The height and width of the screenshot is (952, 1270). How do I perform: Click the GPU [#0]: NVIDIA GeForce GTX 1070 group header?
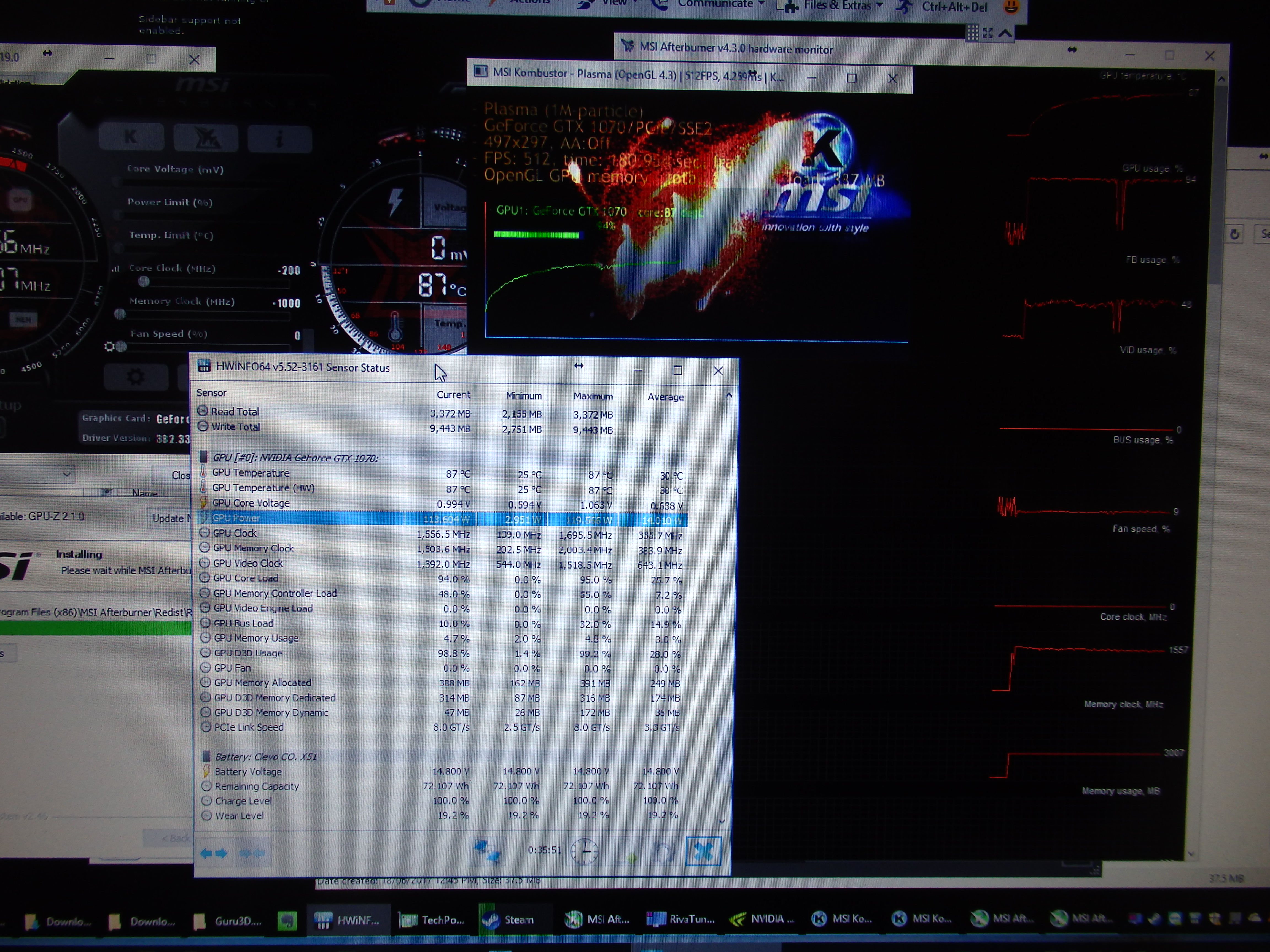442,457
